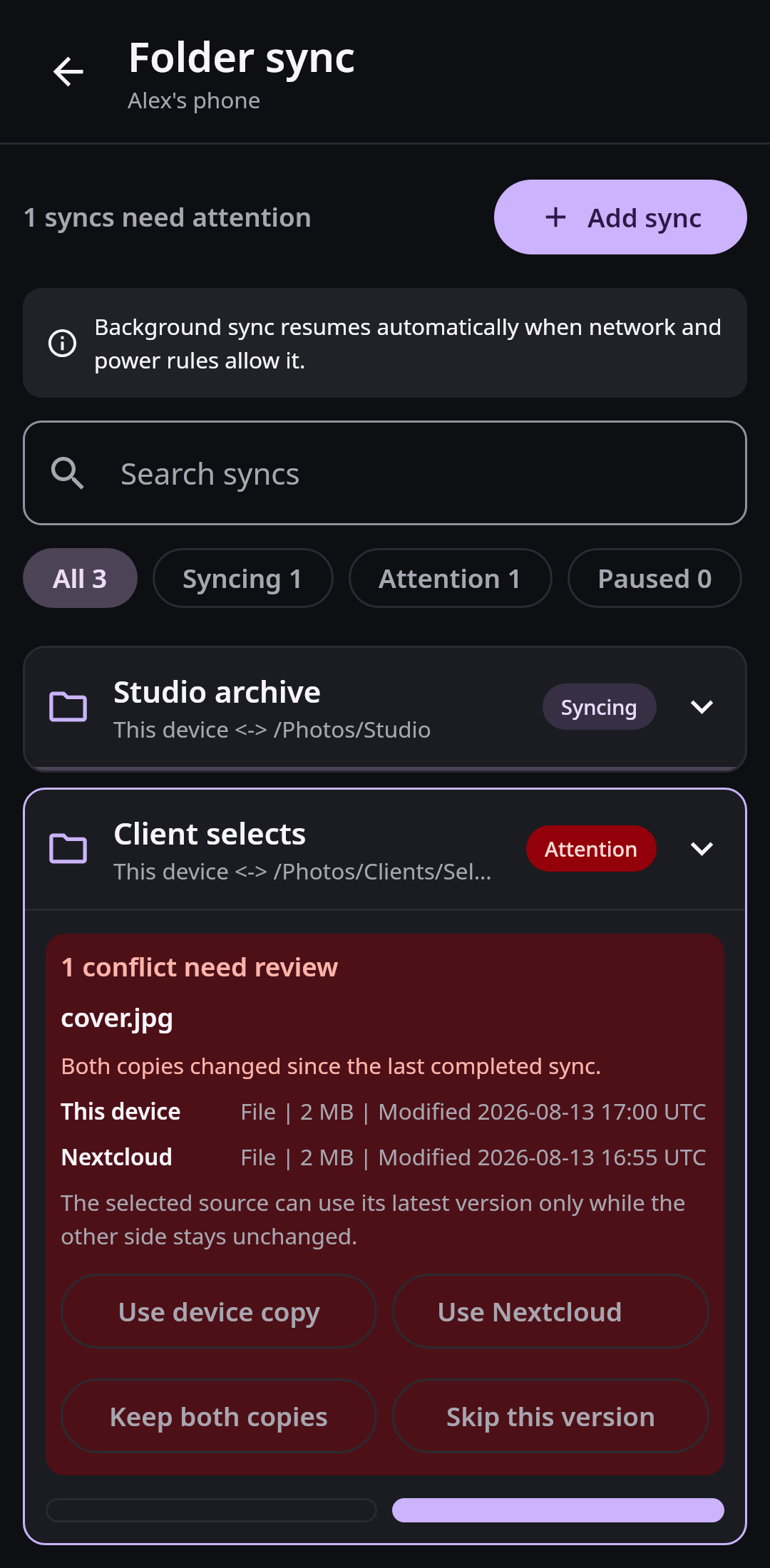Viewport: 770px width, 1568px height.
Task: Click 'Both copies changed since the last completed sync.'
Action: tap(331, 1066)
